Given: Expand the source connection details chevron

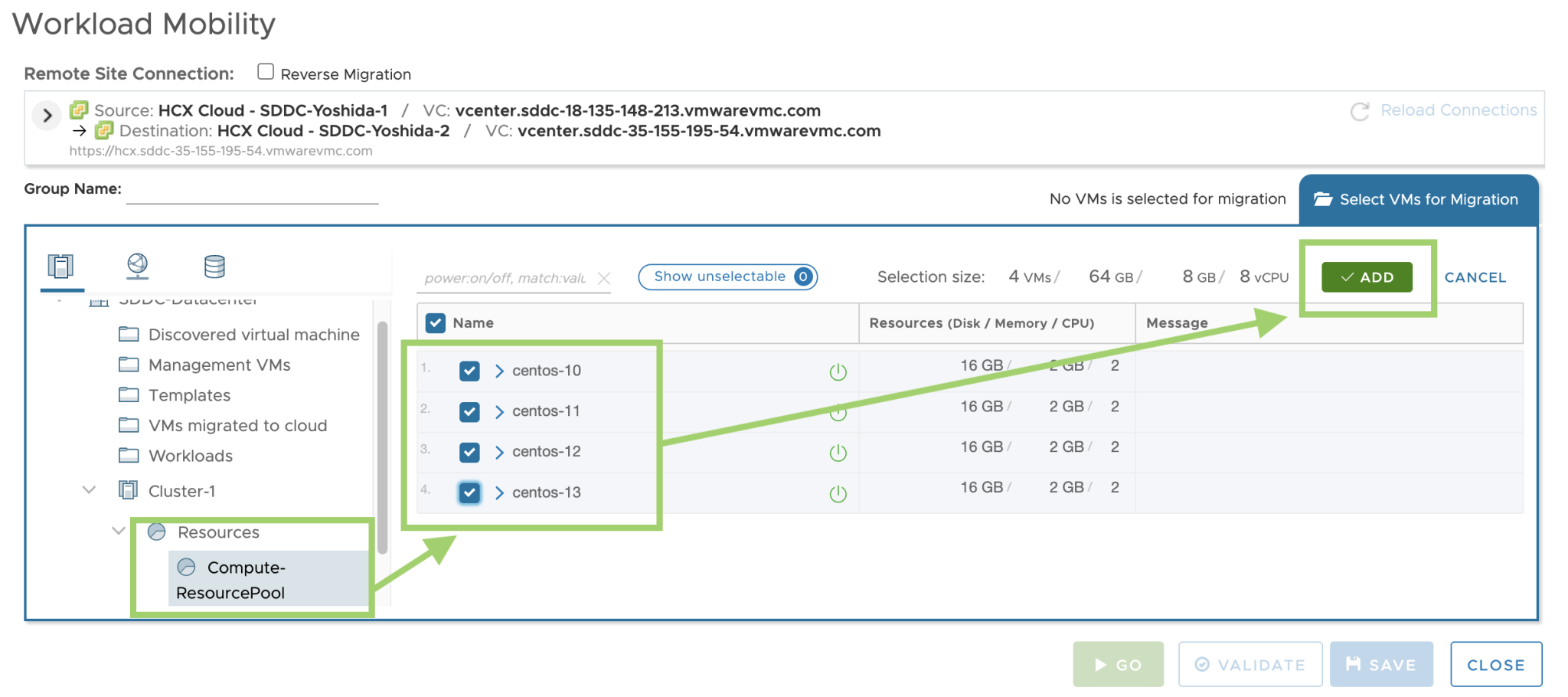Looking at the screenshot, I should 47,115.
